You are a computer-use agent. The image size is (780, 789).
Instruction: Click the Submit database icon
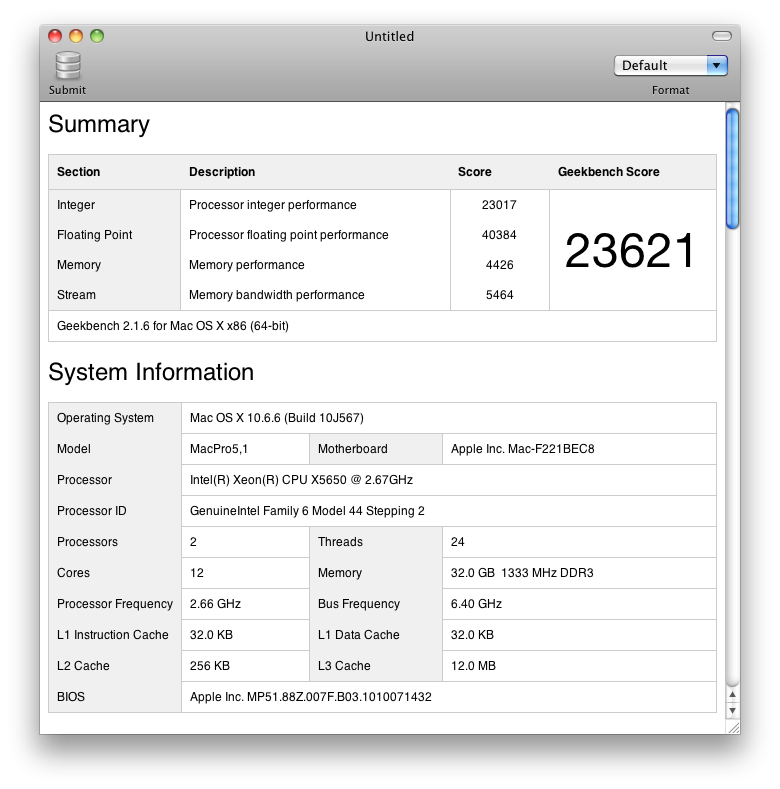click(x=67, y=66)
